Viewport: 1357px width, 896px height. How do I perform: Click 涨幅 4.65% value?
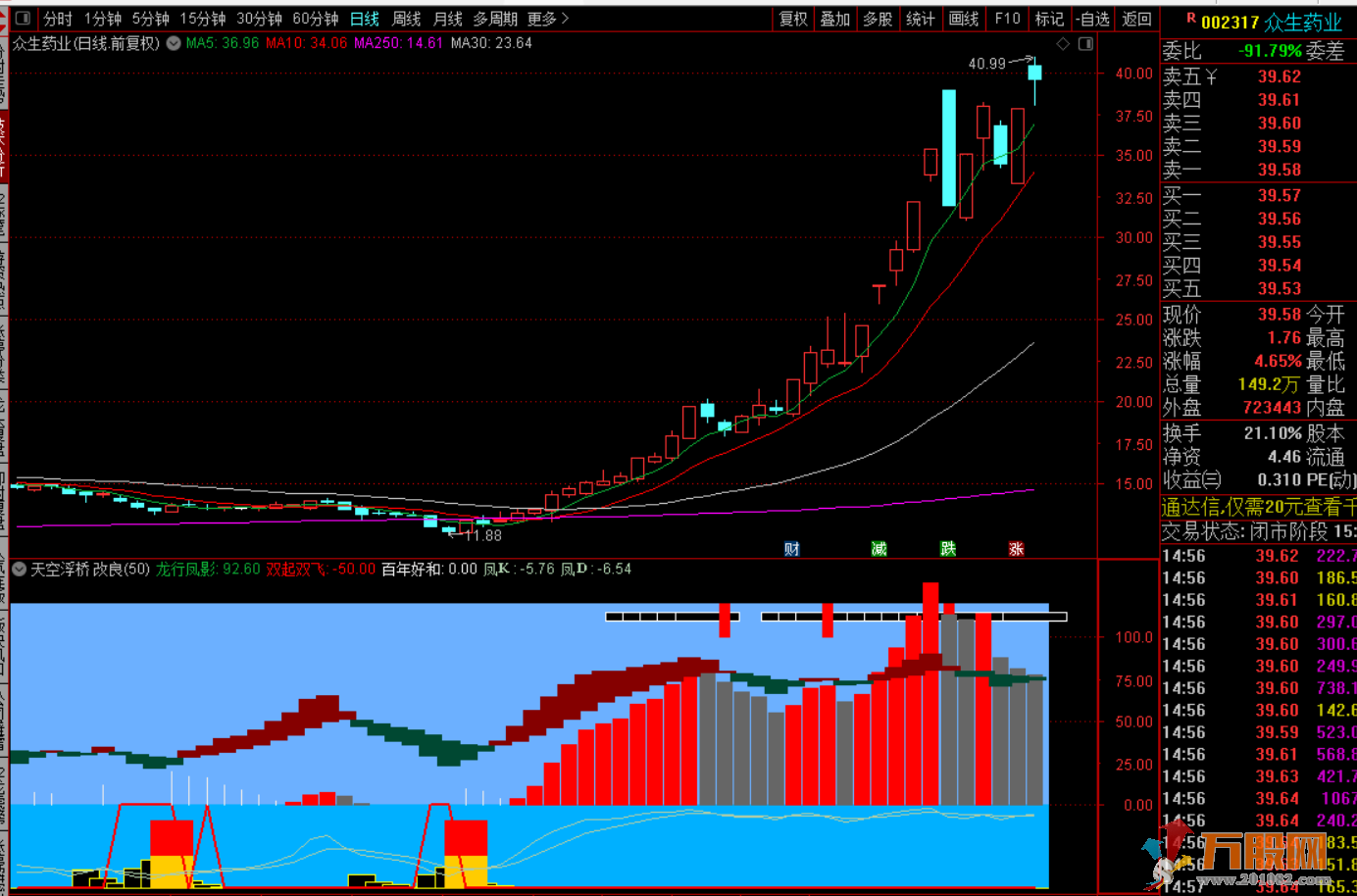[x=1278, y=361]
